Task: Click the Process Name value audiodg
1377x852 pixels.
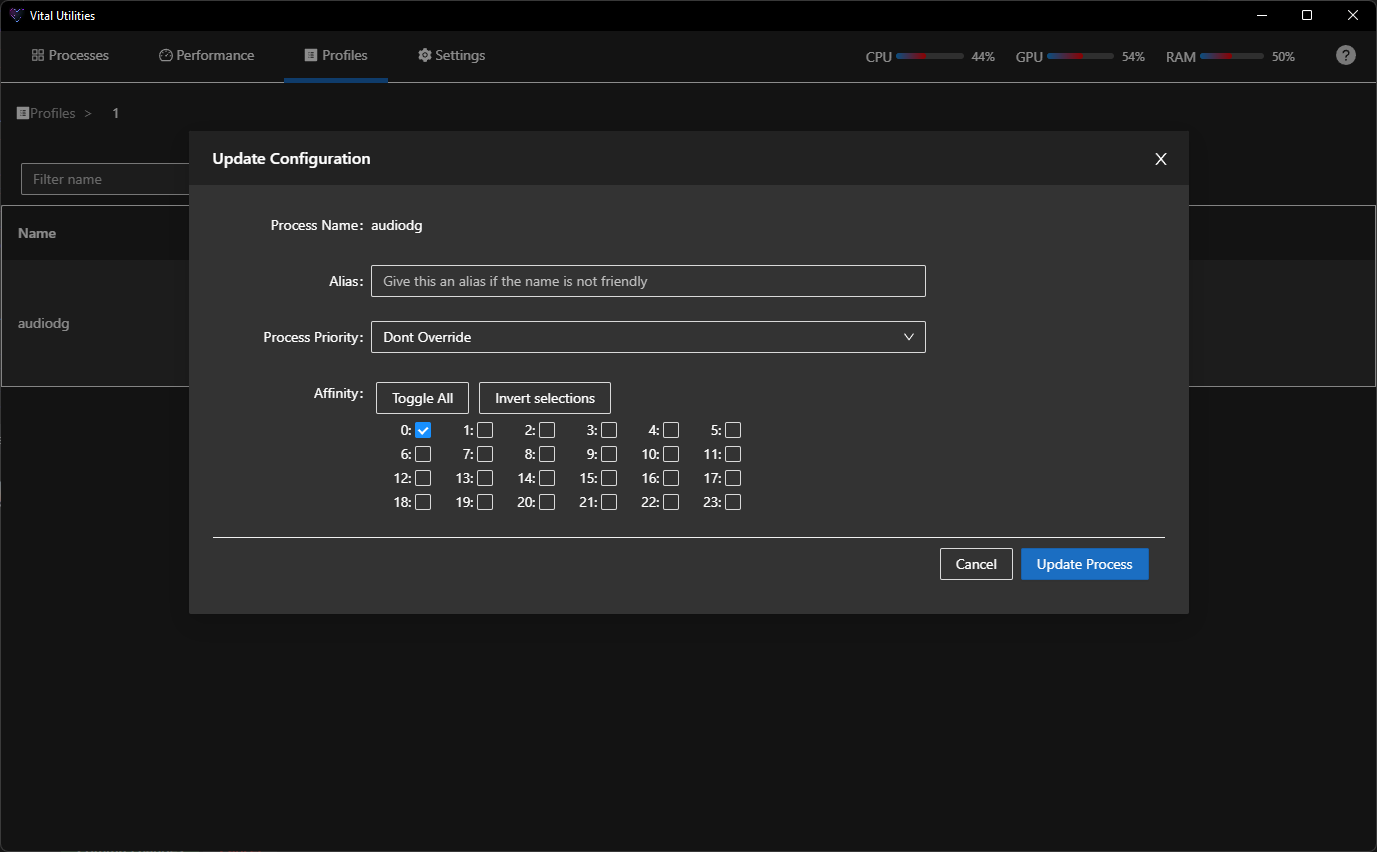Action: coord(397,226)
